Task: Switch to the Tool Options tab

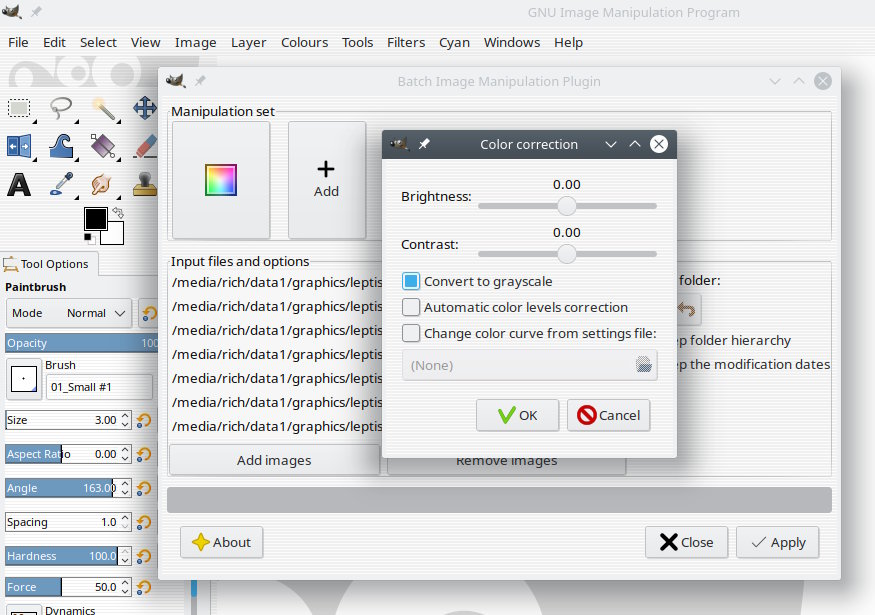Action: click(x=49, y=264)
